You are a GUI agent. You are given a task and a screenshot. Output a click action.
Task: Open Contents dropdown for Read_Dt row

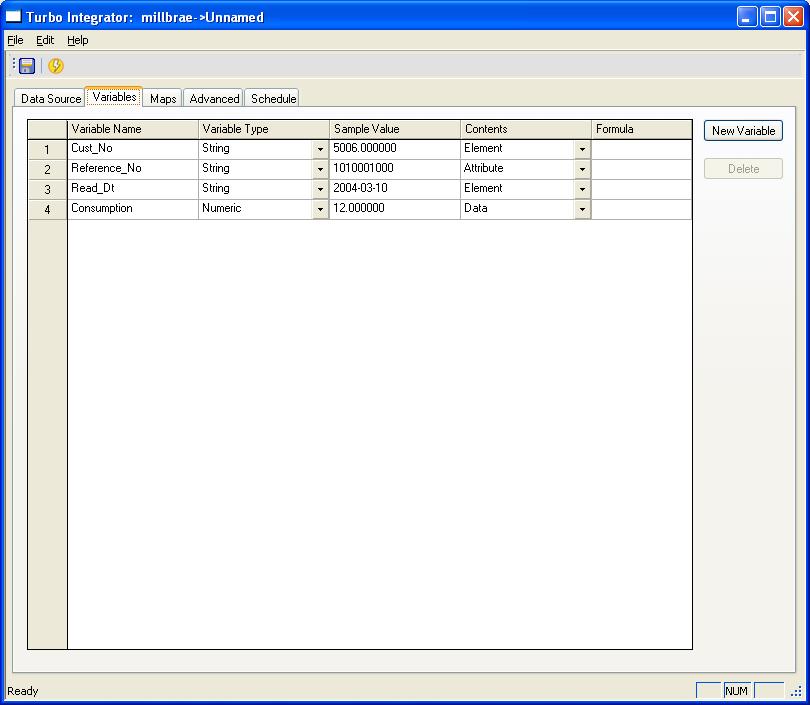(x=582, y=189)
